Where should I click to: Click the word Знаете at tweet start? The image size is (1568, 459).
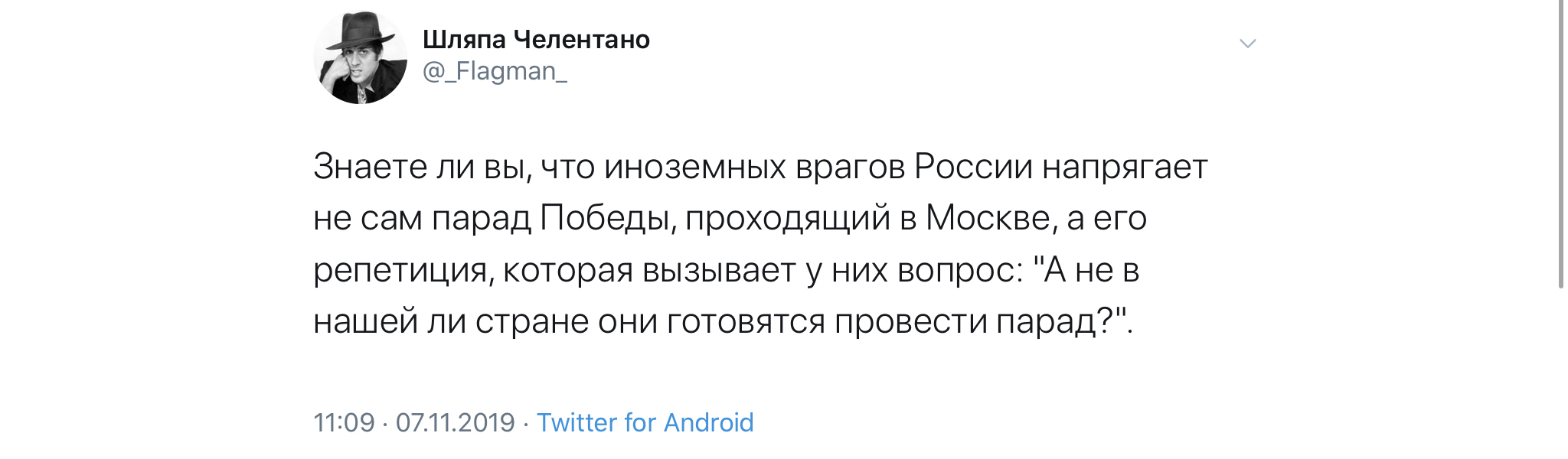click(x=371, y=167)
